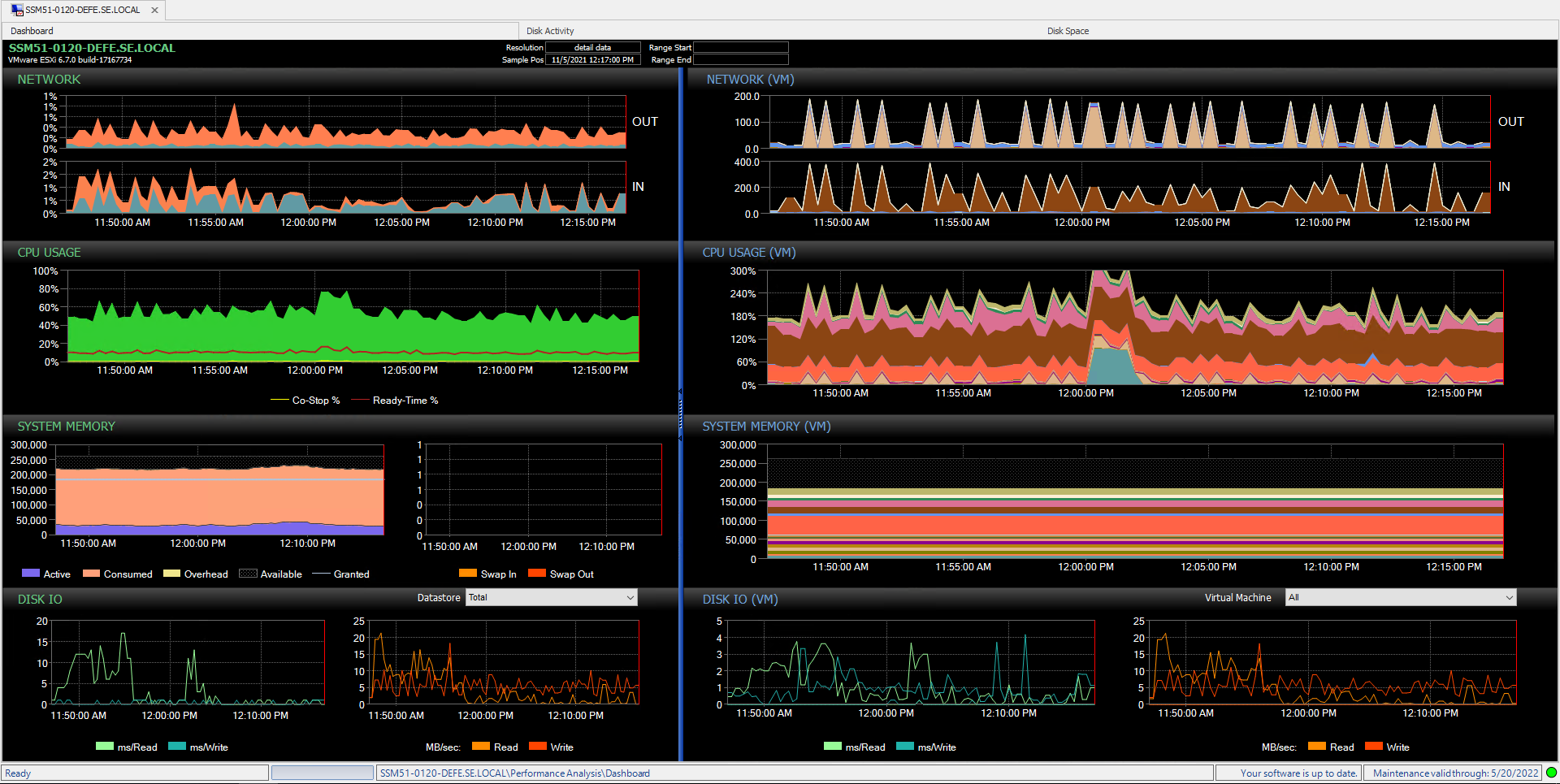Image resolution: width=1560 pixels, height=784 pixels.
Task: Click the Sample Pos date field
Action: pos(593,59)
